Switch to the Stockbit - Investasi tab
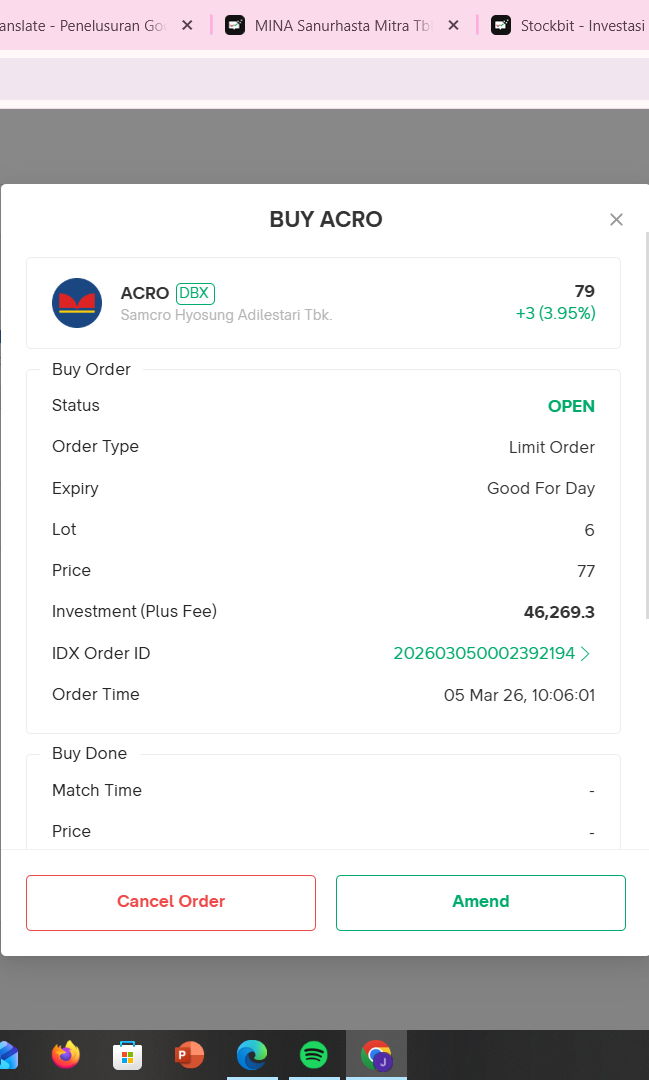 [580, 25]
